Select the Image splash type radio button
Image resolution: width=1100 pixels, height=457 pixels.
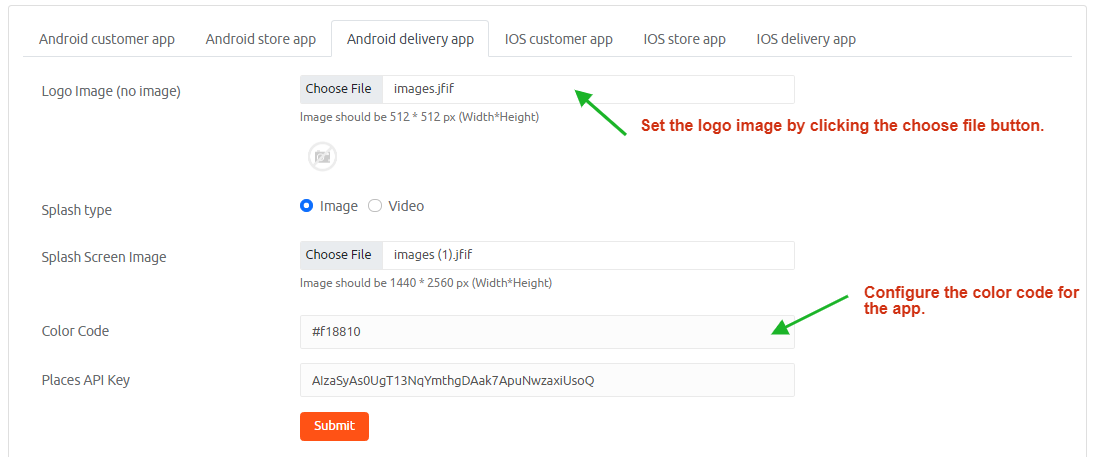click(307, 206)
